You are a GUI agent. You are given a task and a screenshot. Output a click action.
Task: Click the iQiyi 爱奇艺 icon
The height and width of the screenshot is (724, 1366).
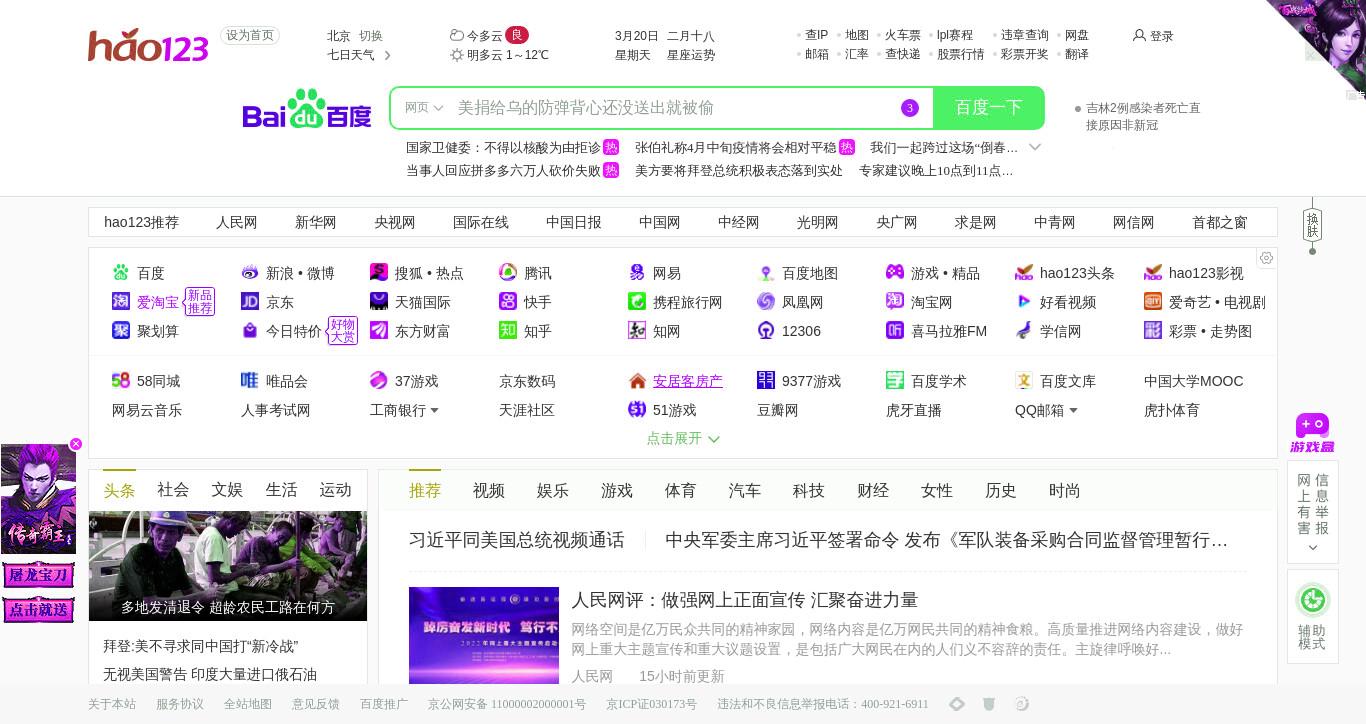pyautogui.click(x=1153, y=302)
